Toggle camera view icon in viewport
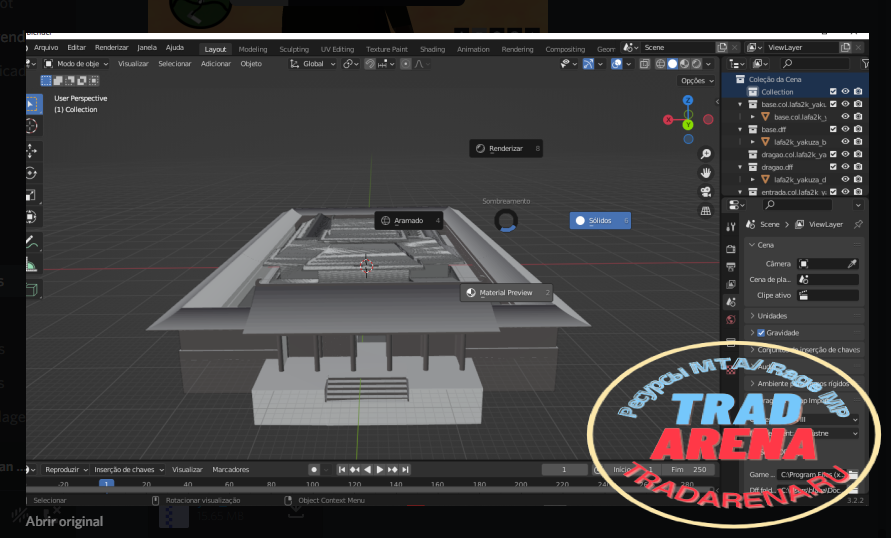 tap(705, 192)
